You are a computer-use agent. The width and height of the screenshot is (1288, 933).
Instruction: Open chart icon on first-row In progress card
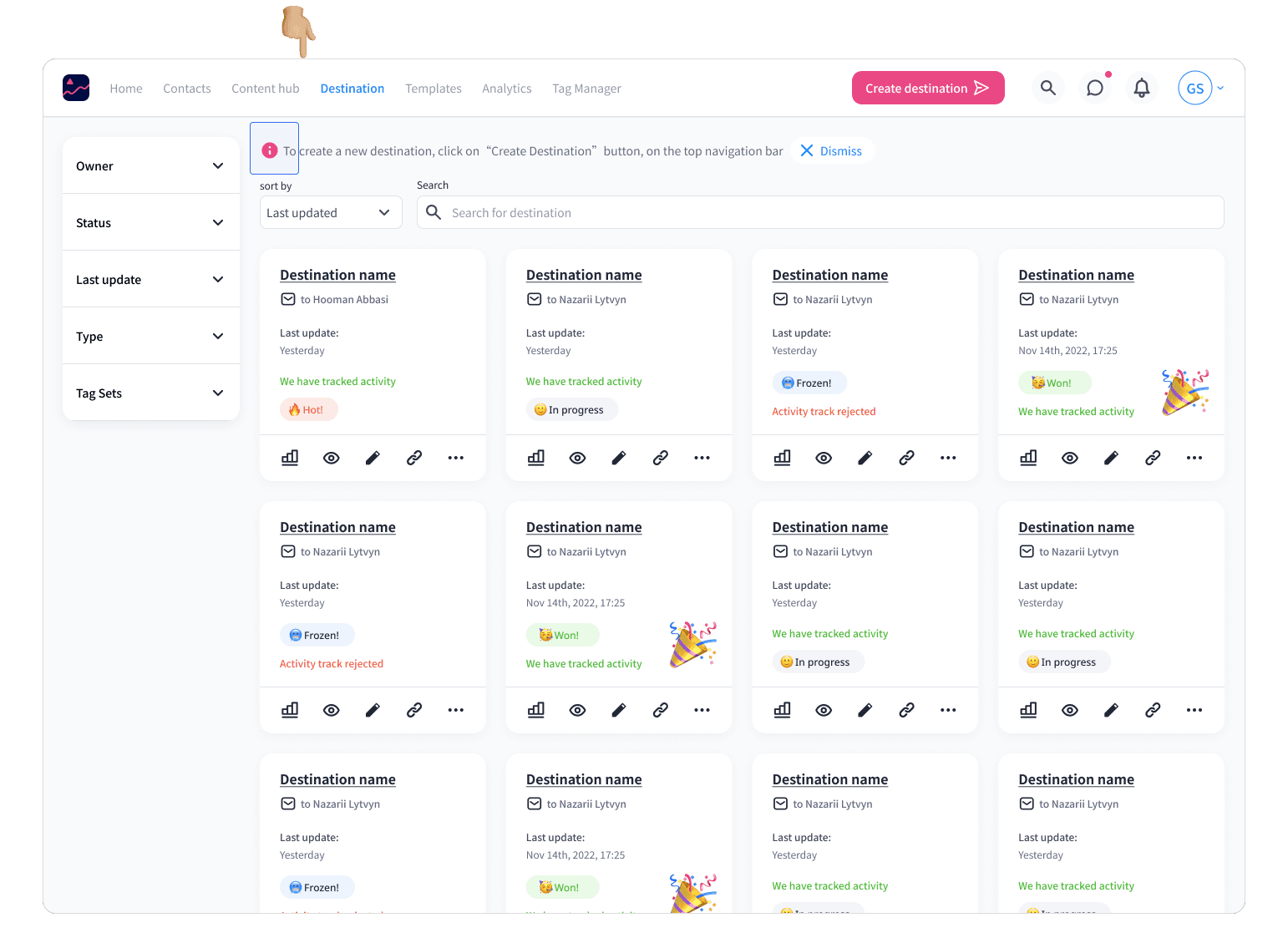[536, 458]
